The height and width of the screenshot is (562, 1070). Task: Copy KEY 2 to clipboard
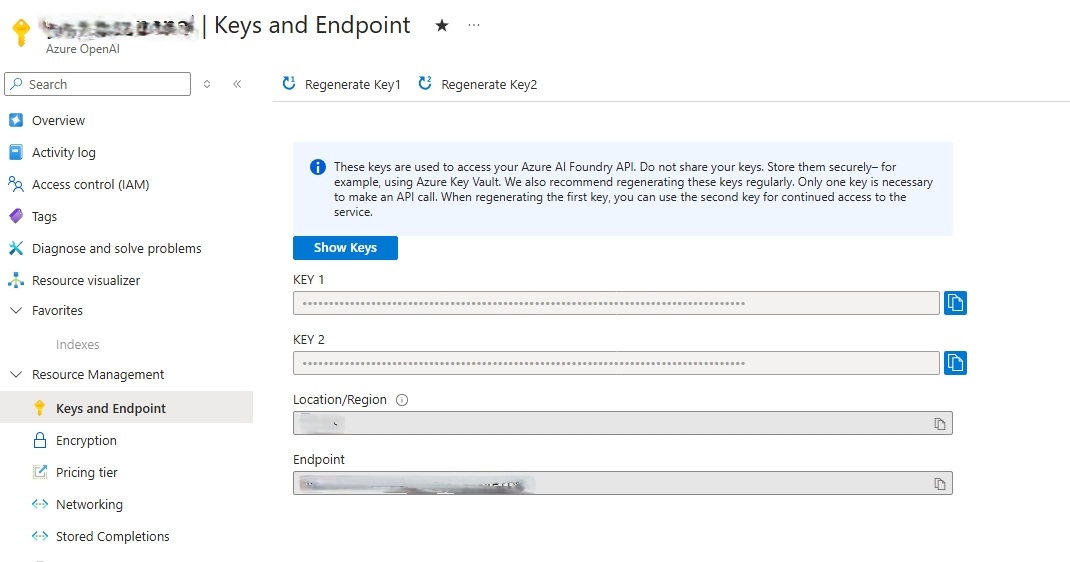pos(955,362)
